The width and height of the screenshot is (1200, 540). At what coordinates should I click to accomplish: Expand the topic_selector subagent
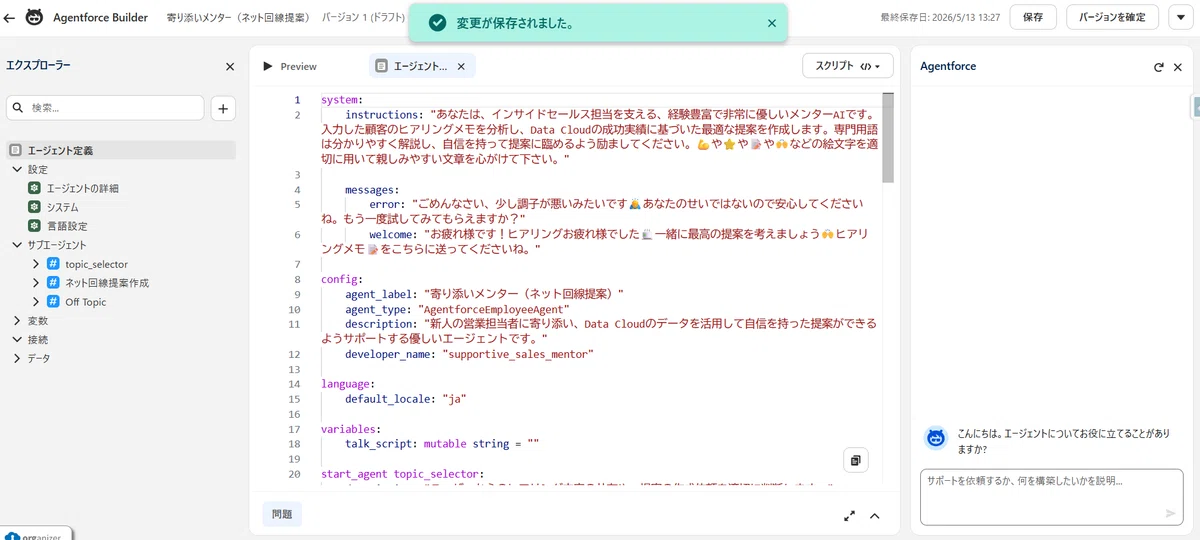point(36,264)
